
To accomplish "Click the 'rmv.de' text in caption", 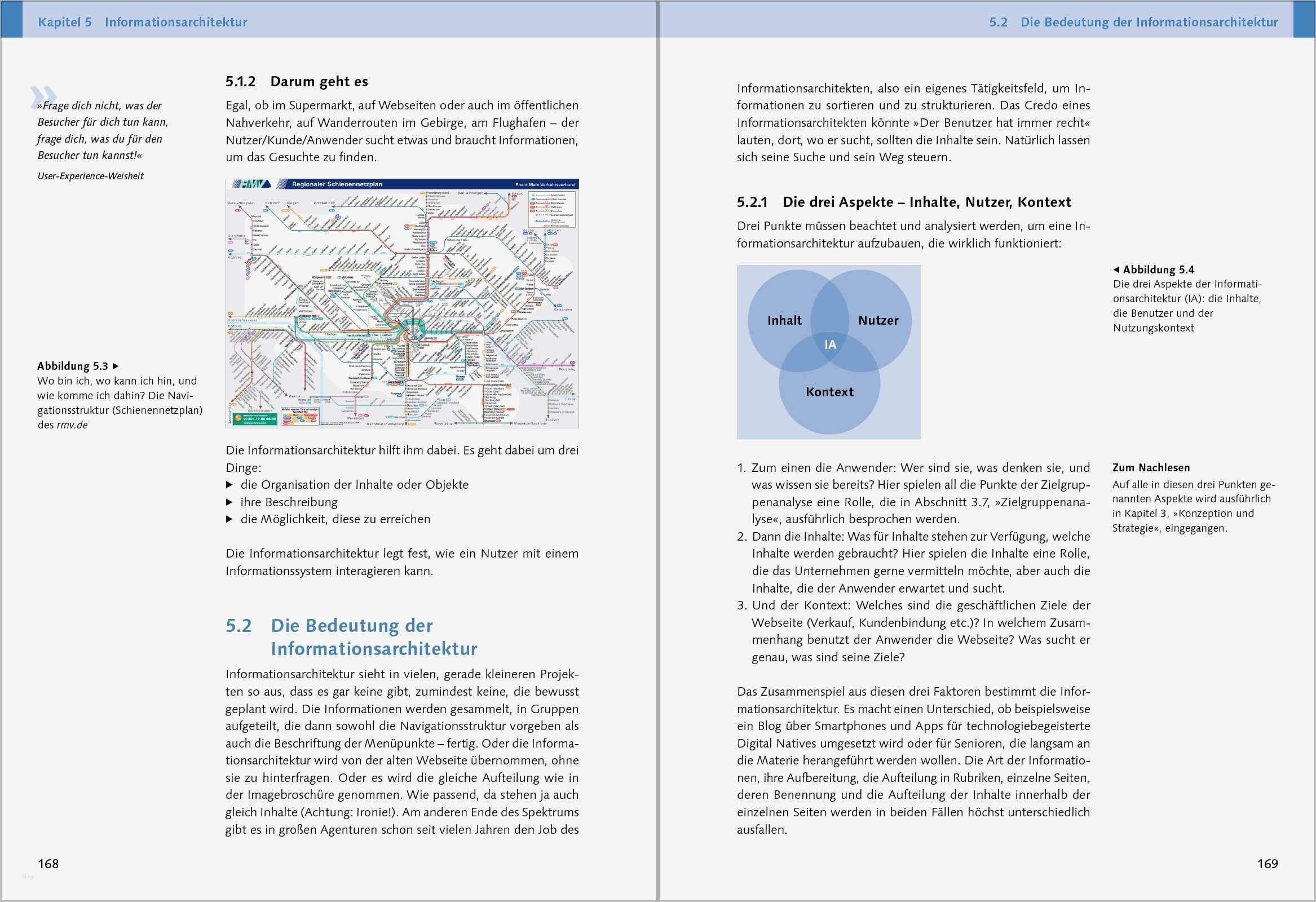I will click(x=72, y=425).
